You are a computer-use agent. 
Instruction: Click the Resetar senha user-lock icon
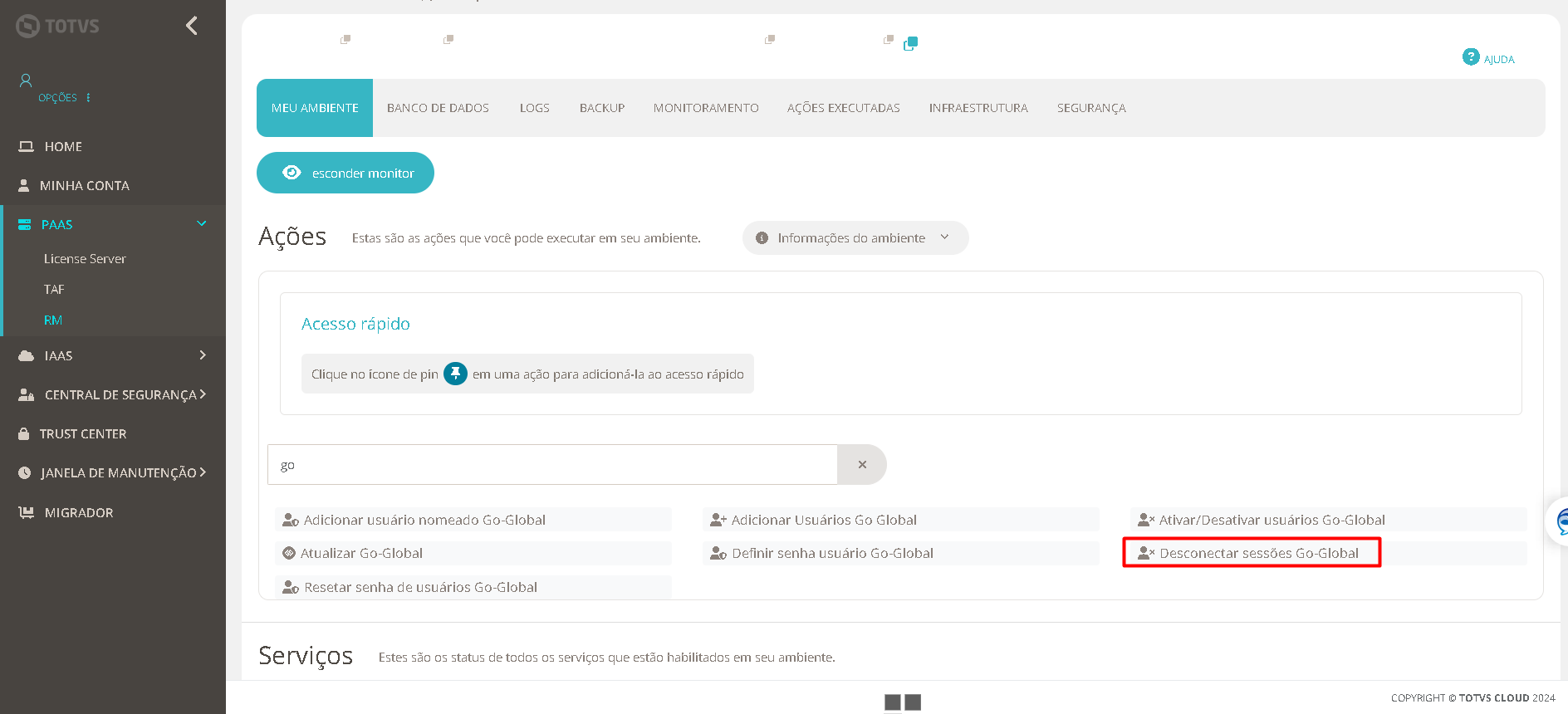click(x=291, y=587)
